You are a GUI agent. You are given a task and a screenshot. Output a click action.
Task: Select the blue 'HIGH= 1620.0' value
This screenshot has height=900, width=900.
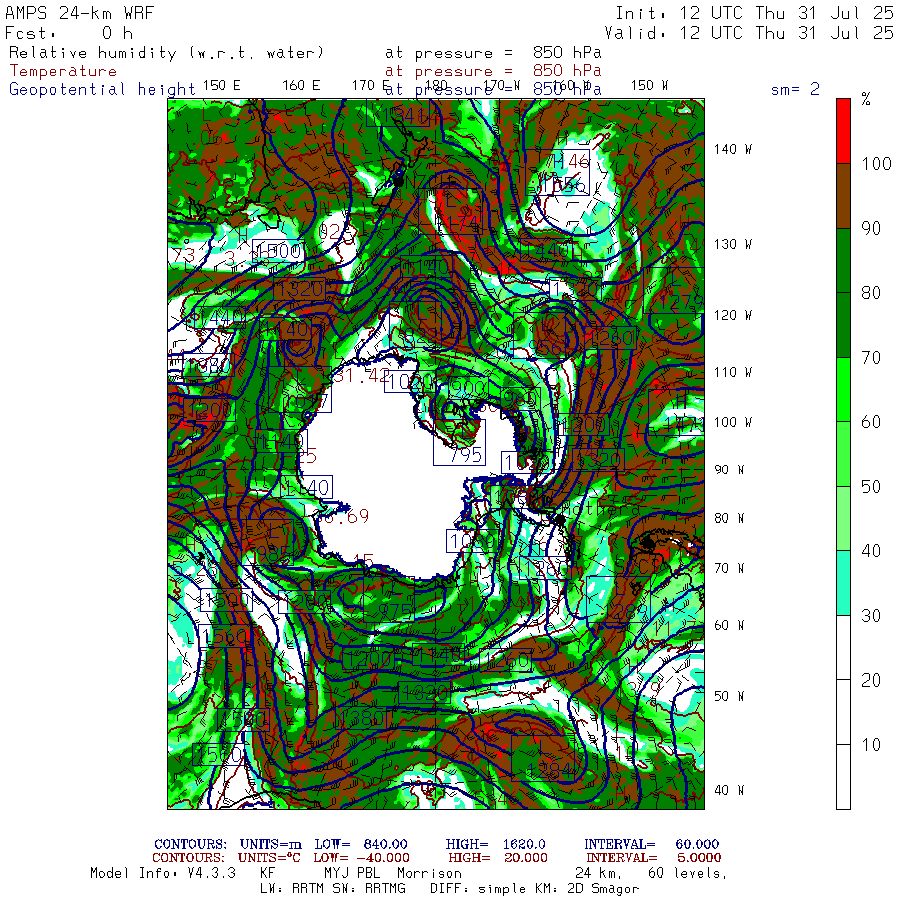click(495, 844)
